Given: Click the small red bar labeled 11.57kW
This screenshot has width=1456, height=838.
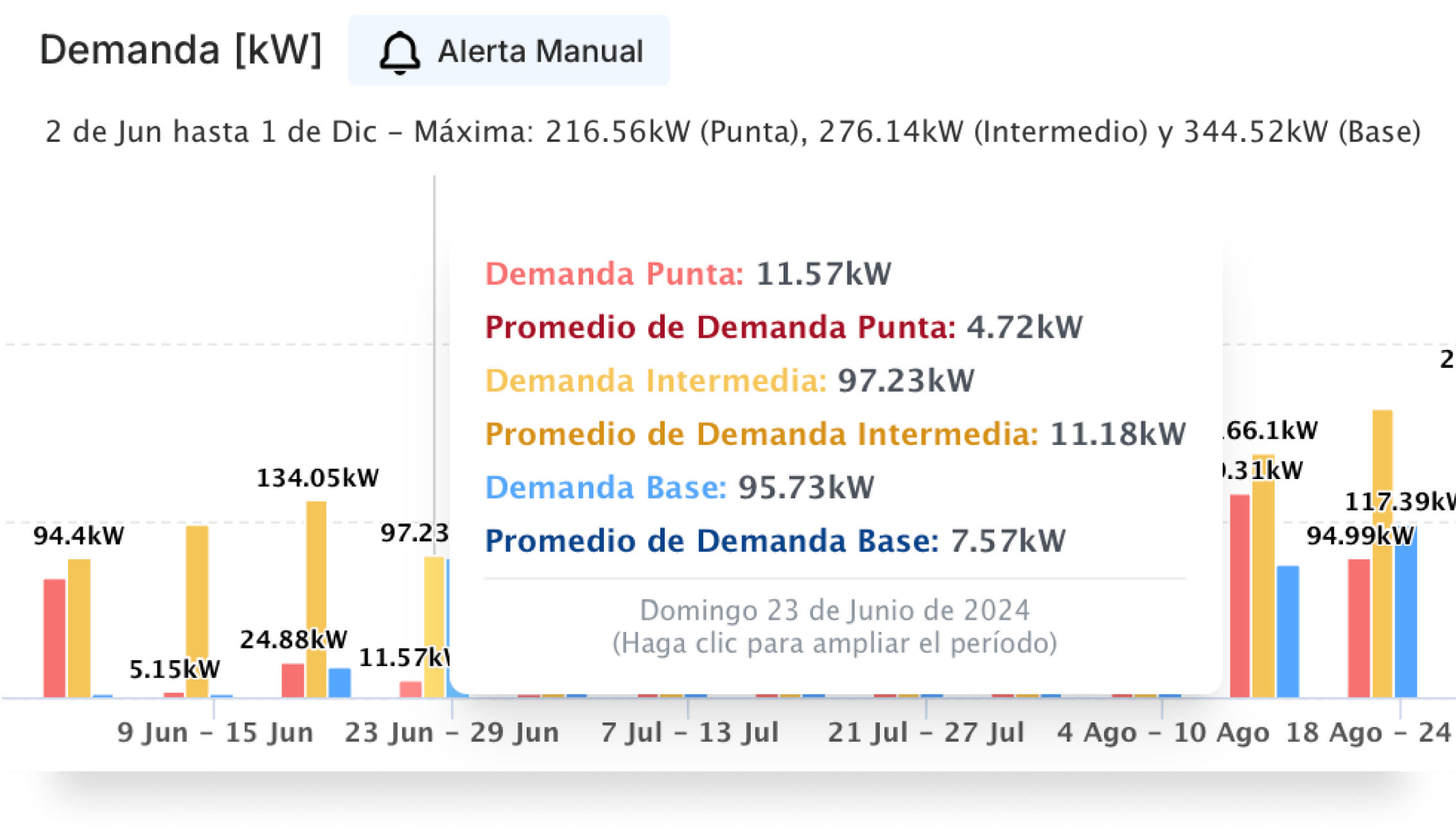Looking at the screenshot, I should tap(411, 689).
